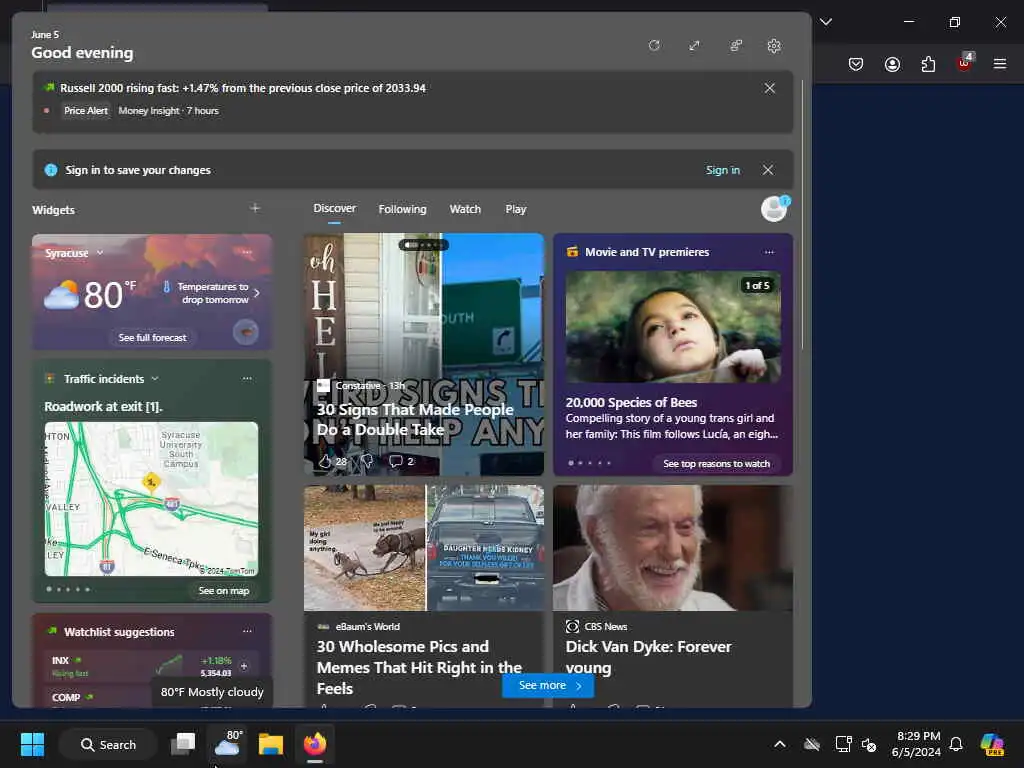Click the round weather map icon
1024x768 pixels.
pyautogui.click(x=246, y=332)
